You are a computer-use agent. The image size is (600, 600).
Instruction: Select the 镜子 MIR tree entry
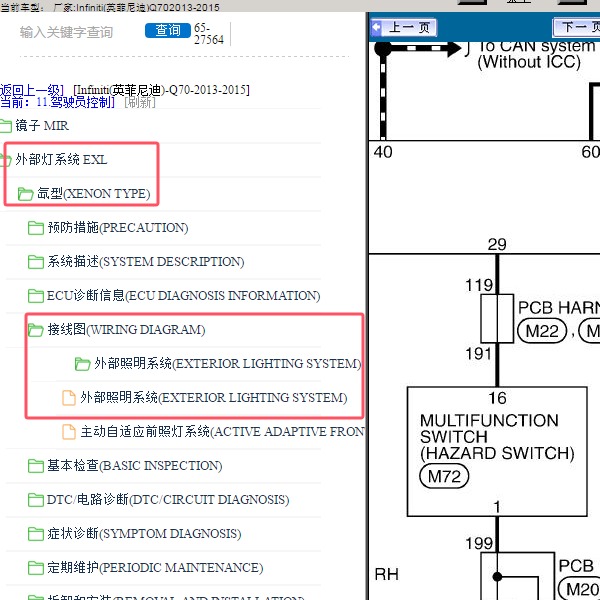[42, 126]
